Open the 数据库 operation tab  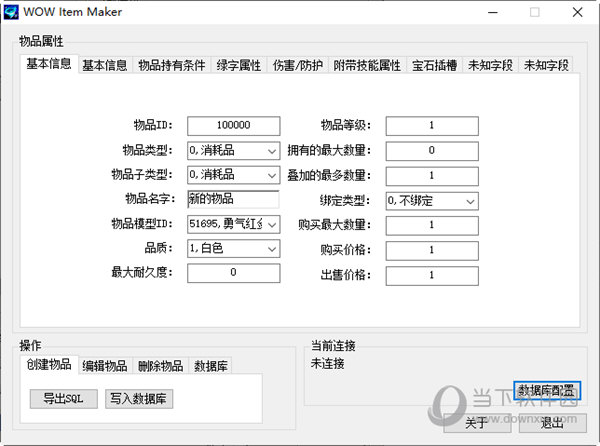point(210,366)
